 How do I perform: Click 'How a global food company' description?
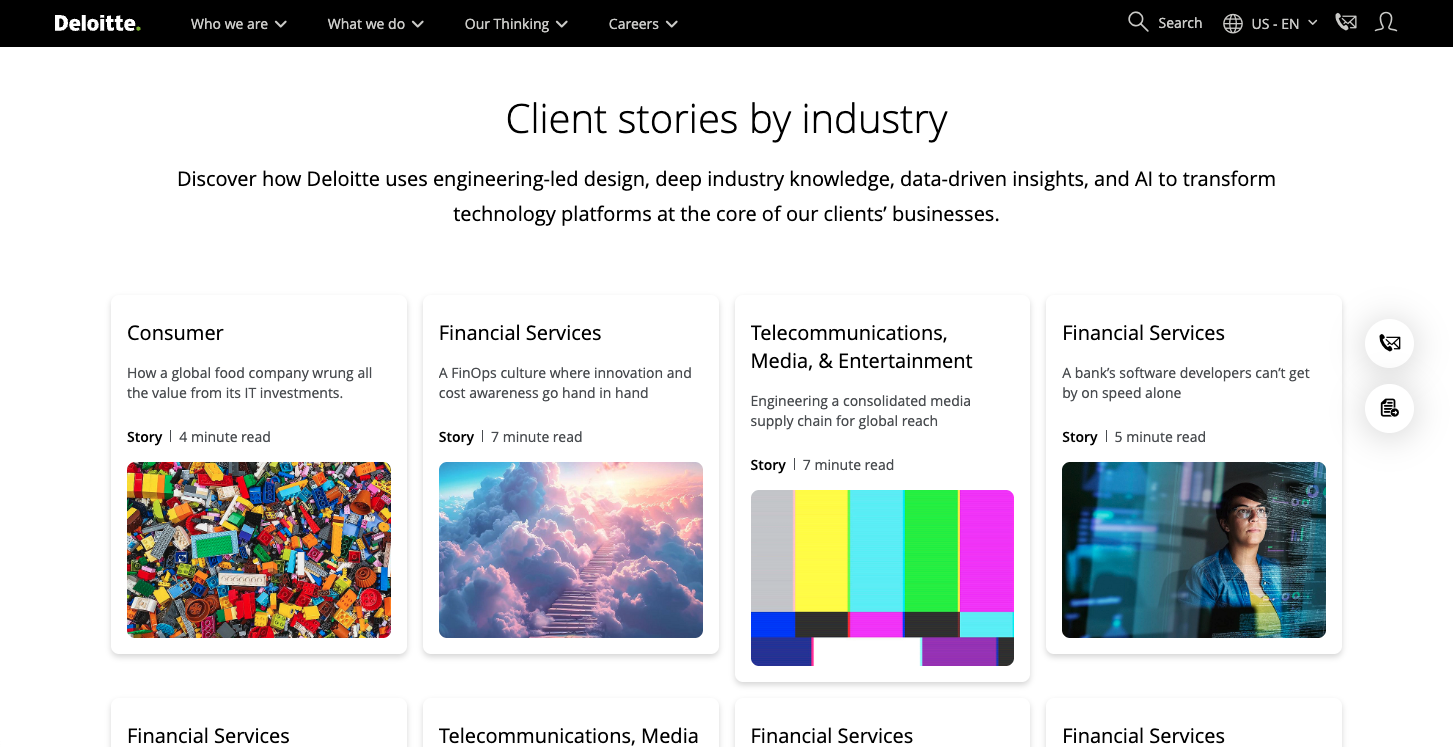coord(250,383)
